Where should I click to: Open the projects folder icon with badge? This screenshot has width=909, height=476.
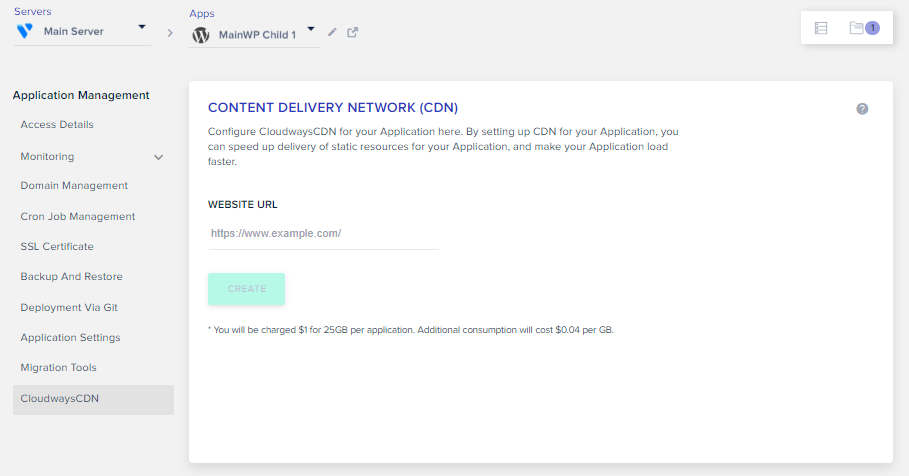856,28
